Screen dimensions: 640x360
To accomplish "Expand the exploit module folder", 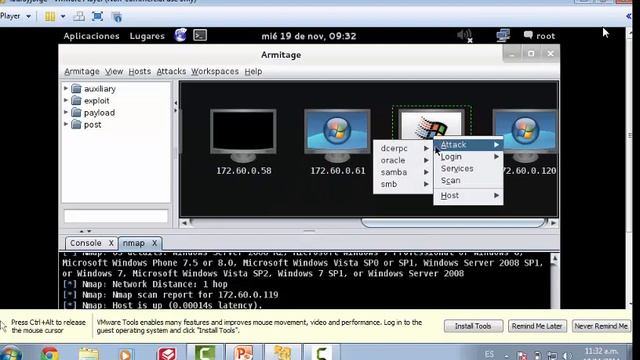I will [66, 100].
